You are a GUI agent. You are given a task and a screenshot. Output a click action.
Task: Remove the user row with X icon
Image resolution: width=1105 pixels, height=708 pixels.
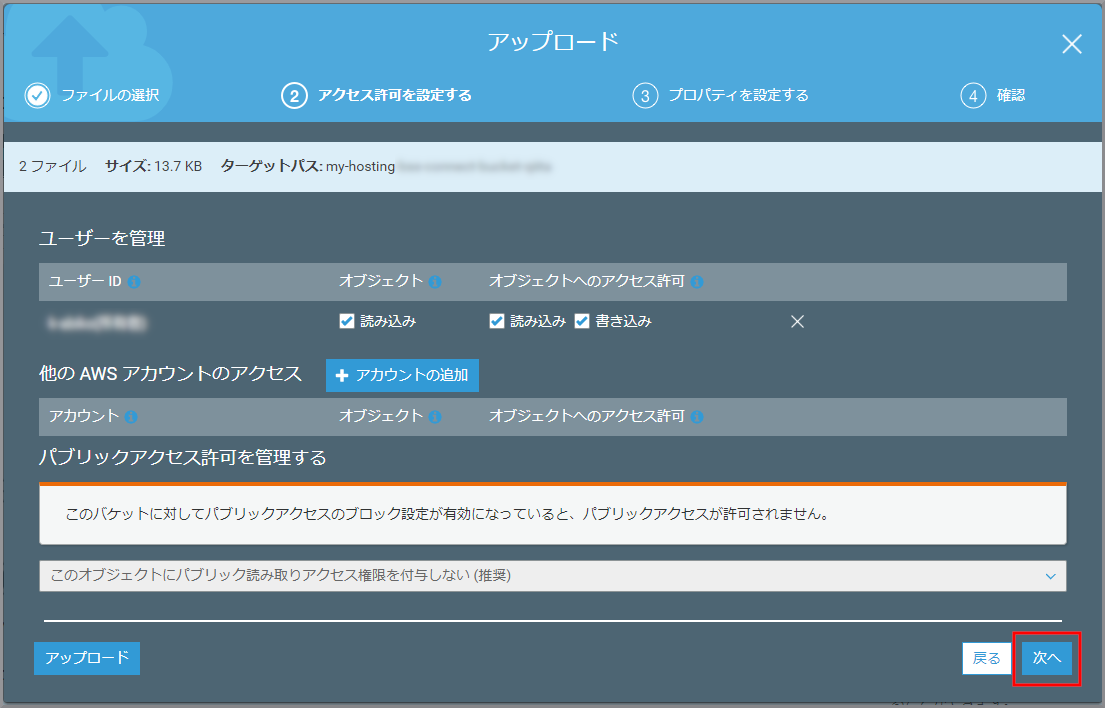tap(797, 322)
